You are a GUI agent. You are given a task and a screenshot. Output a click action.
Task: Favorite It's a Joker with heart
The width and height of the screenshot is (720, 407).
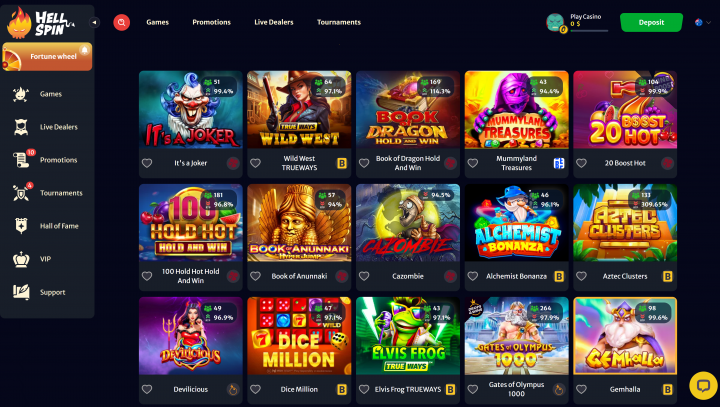click(x=147, y=163)
